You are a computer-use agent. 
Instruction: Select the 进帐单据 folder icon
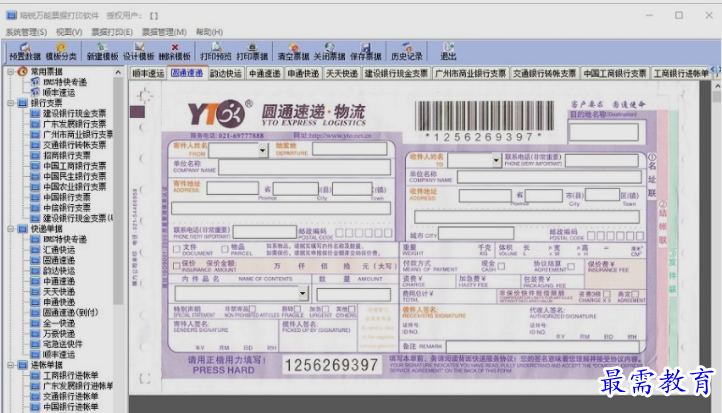(23, 365)
